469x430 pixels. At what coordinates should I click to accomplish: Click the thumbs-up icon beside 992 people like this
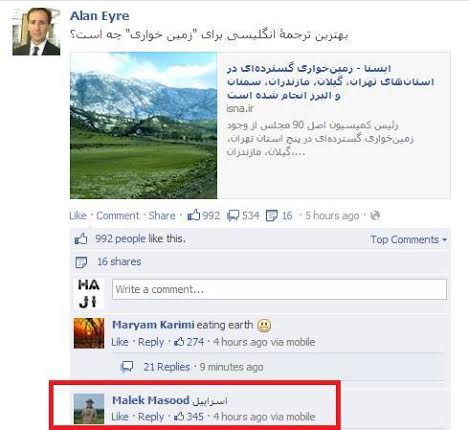[81, 239]
